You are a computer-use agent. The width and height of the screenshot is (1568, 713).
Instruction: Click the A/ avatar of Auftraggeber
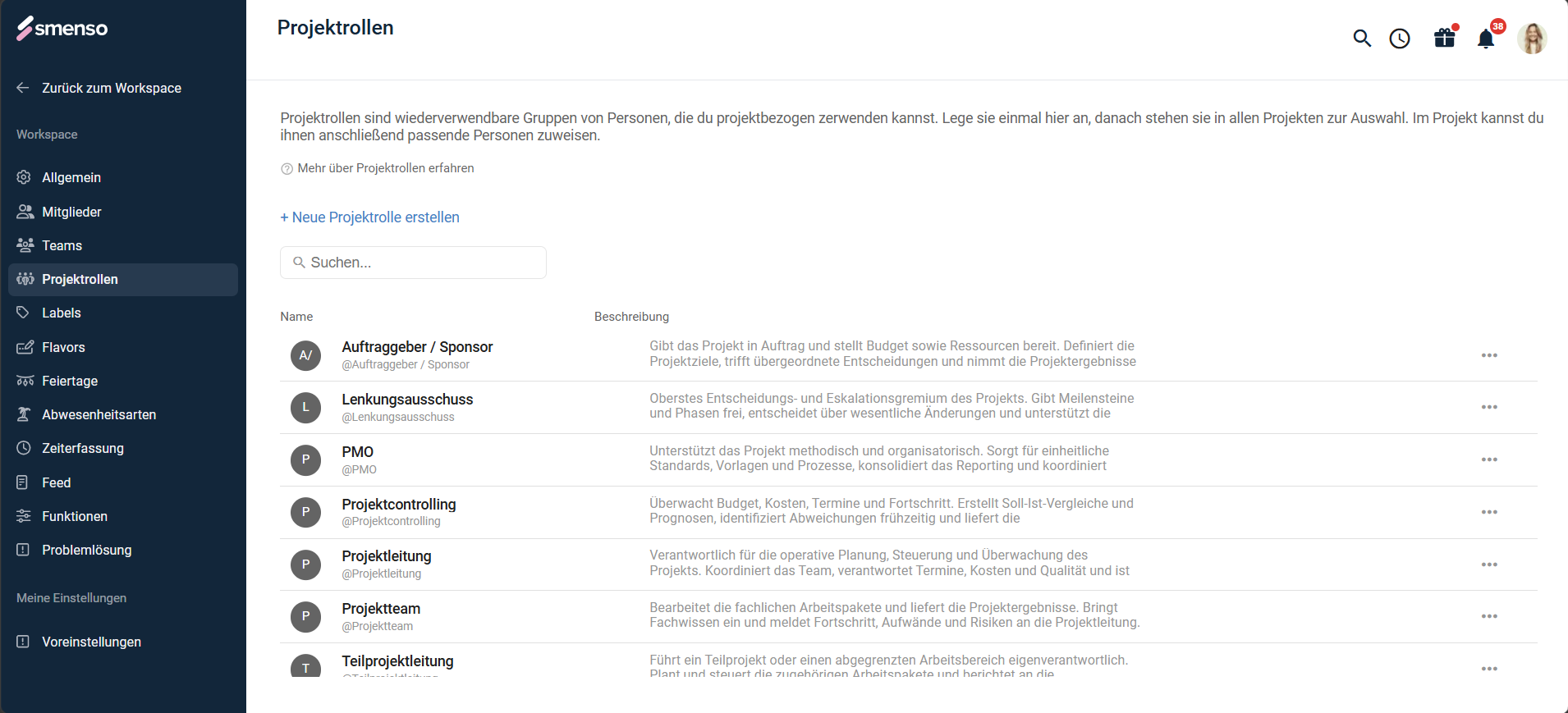point(305,355)
